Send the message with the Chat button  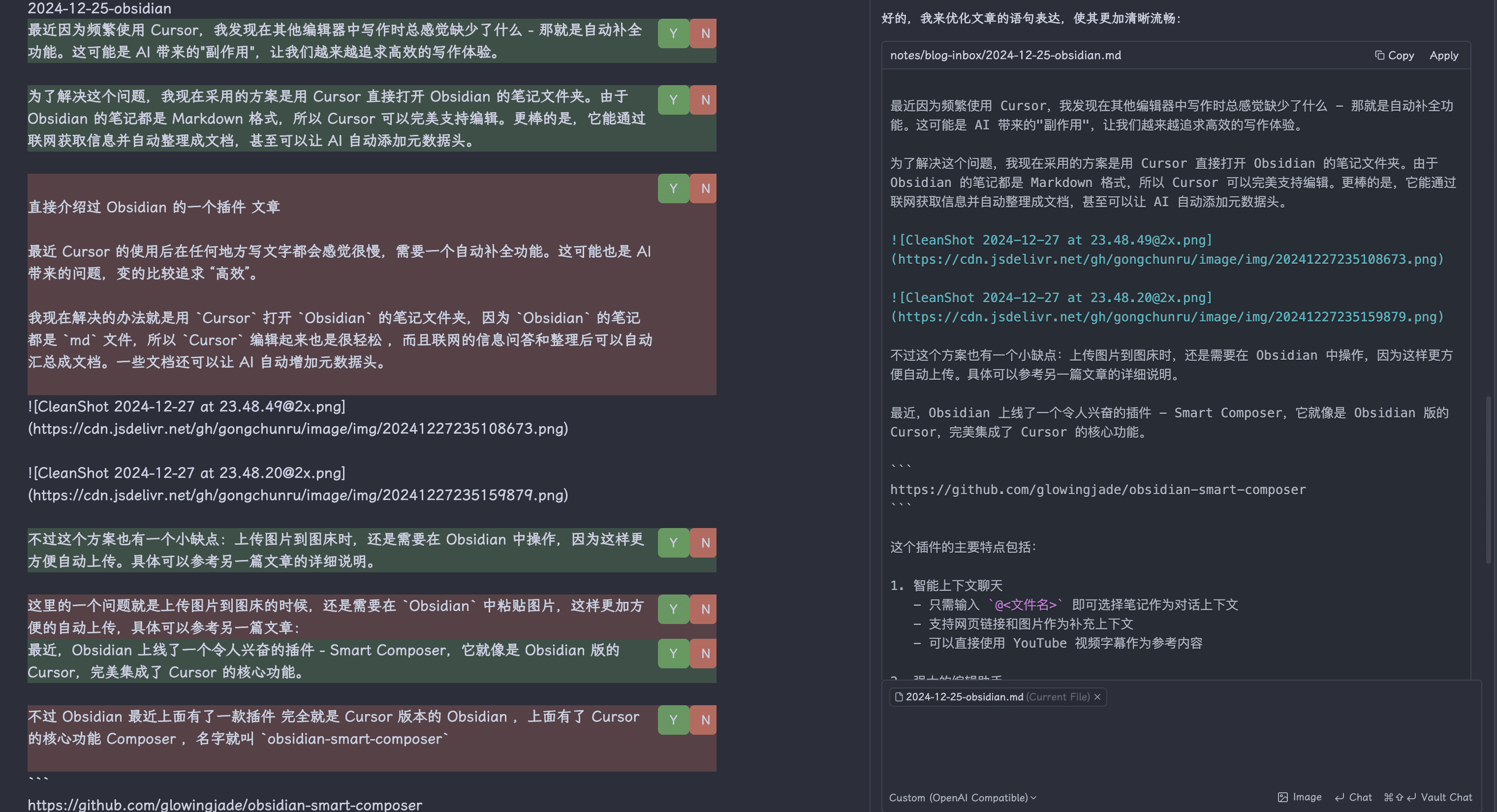pyautogui.click(x=1353, y=797)
